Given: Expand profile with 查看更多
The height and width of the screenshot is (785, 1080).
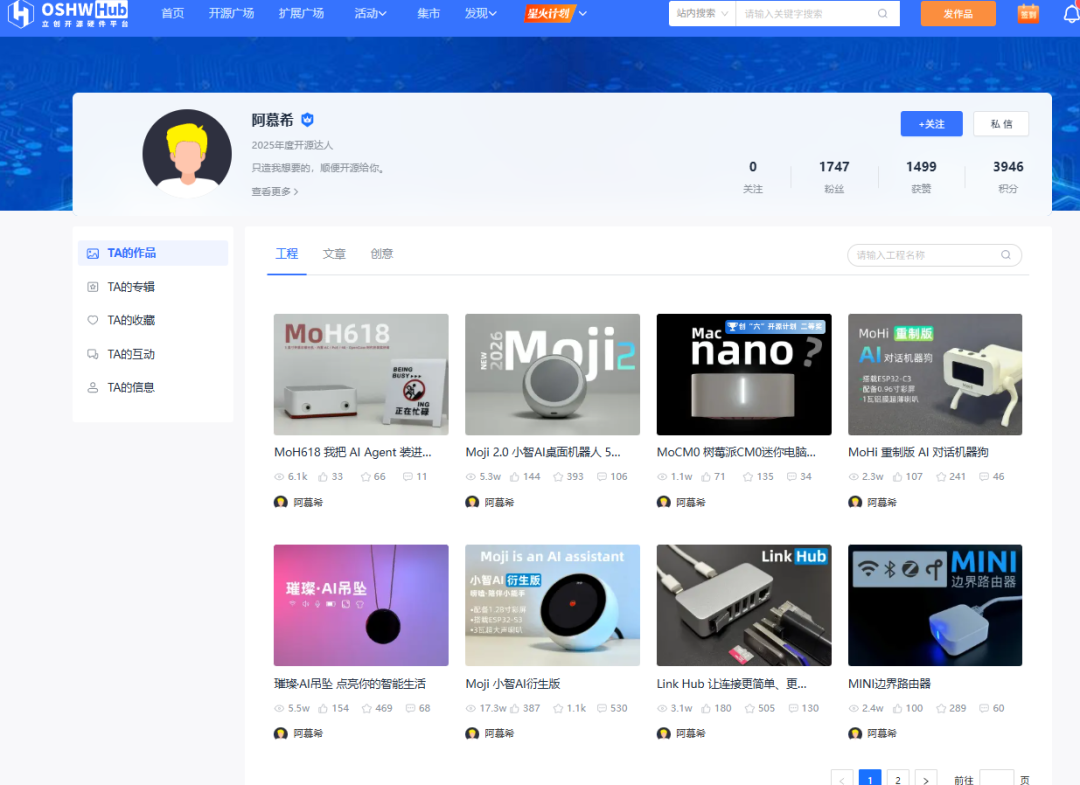Looking at the screenshot, I should point(275,191).
